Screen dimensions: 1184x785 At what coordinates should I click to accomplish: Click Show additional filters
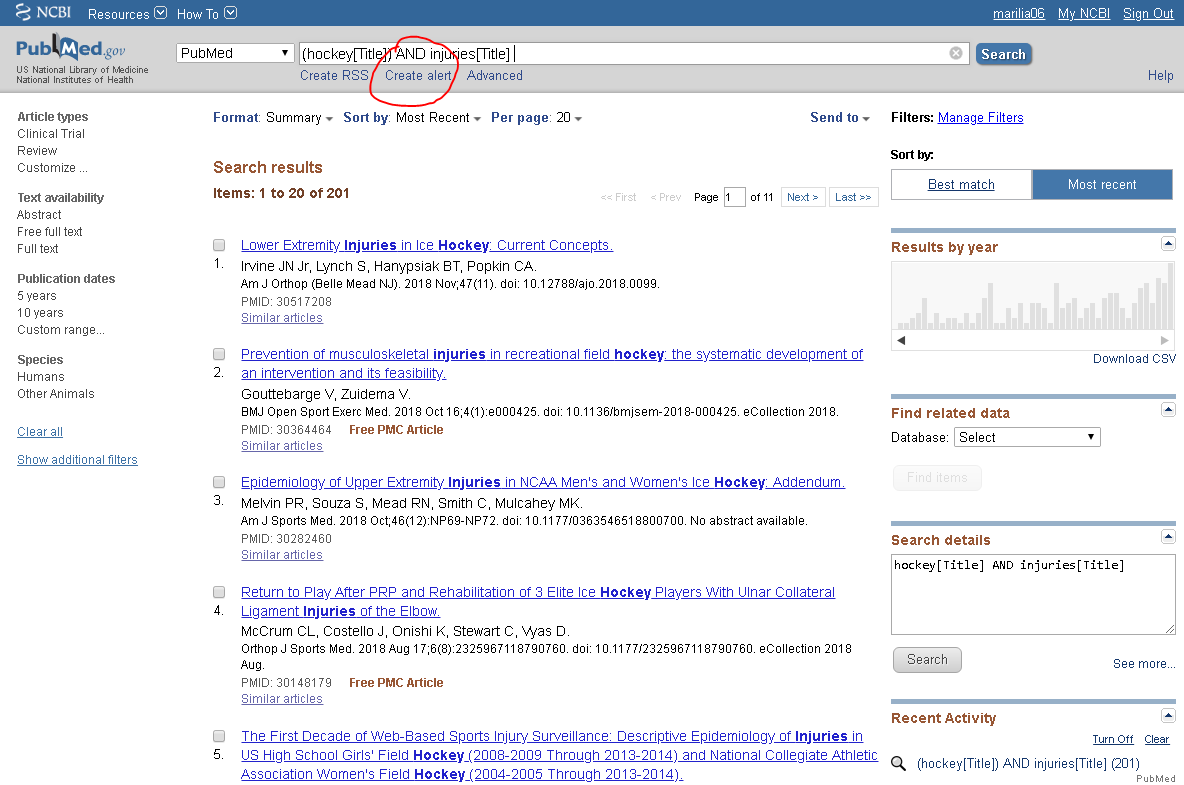77,460
